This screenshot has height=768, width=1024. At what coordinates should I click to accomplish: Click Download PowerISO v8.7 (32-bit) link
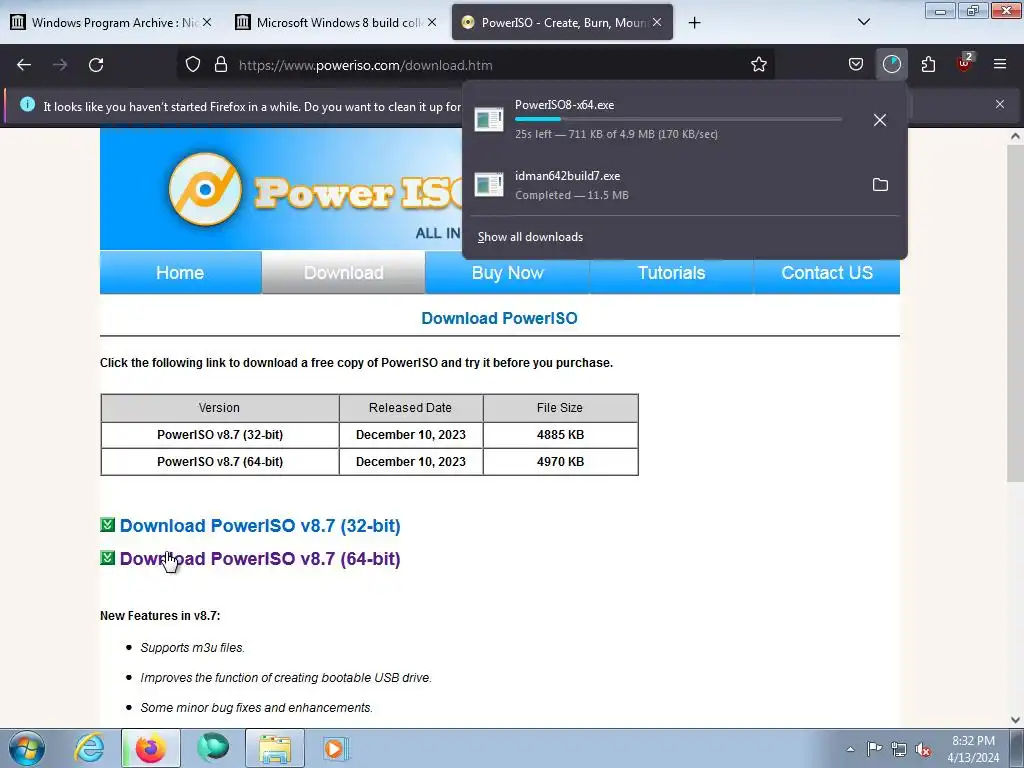(260, 526)
